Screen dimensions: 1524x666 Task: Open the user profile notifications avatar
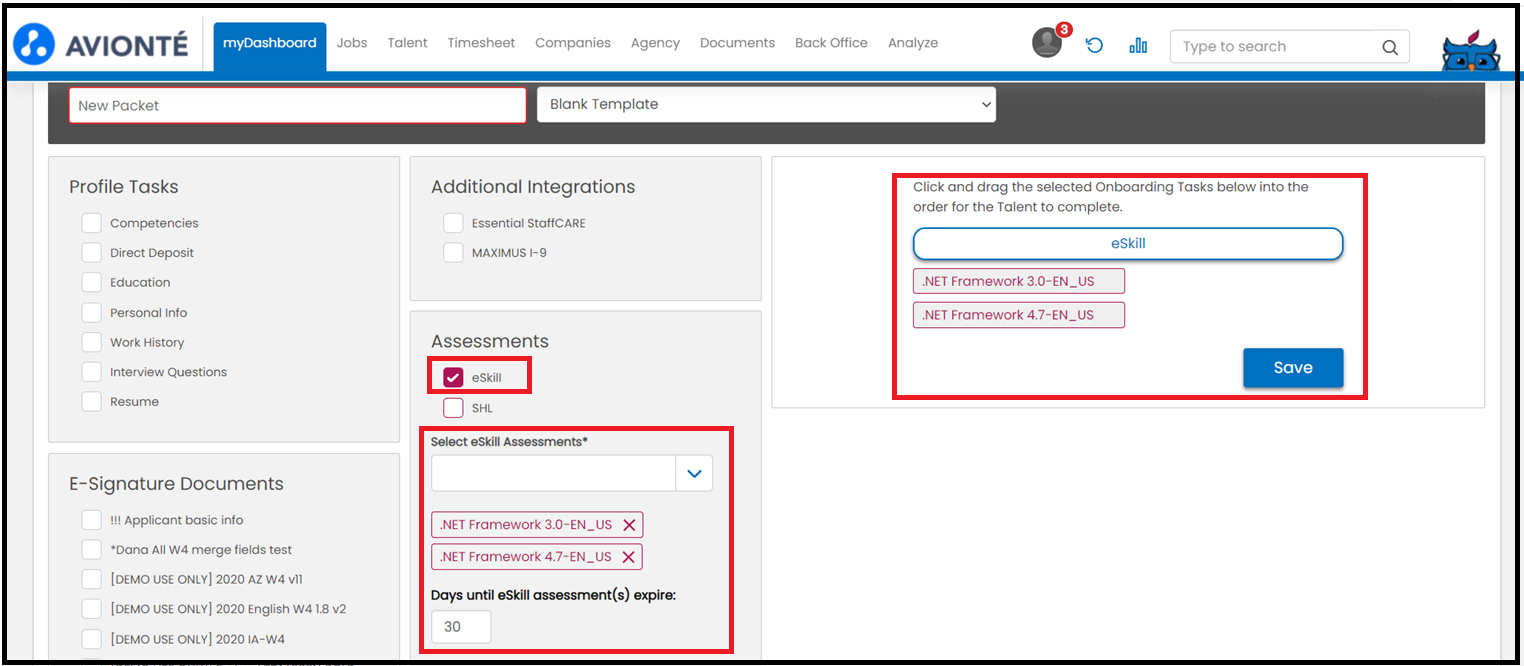(1047, 43)
